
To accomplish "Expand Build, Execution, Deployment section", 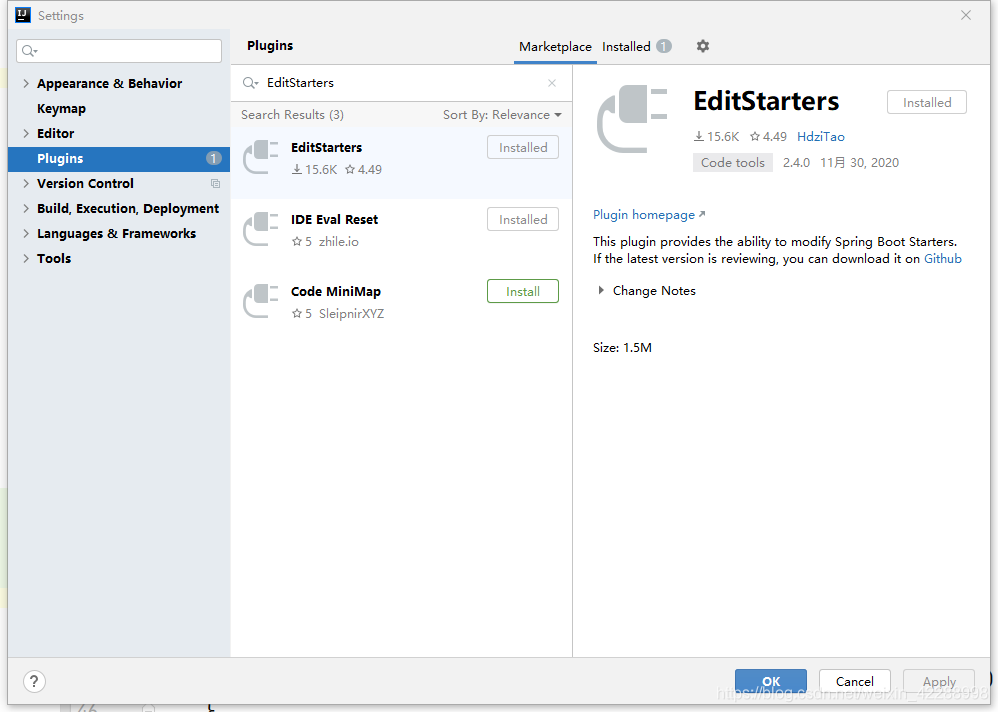I will (x=25, y=208).
